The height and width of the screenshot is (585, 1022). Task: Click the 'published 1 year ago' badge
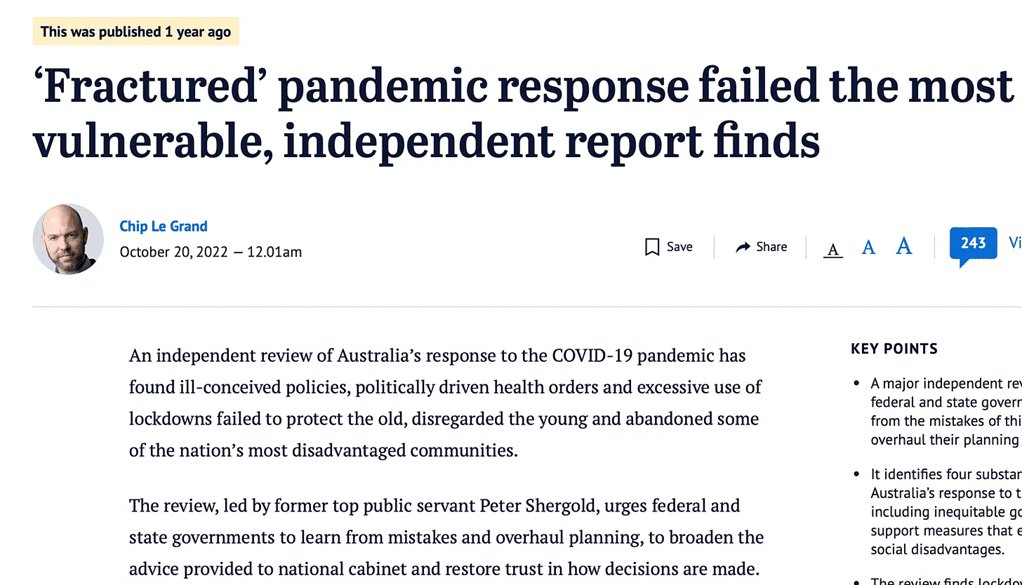pyautogui.click(x=136, y=31)
